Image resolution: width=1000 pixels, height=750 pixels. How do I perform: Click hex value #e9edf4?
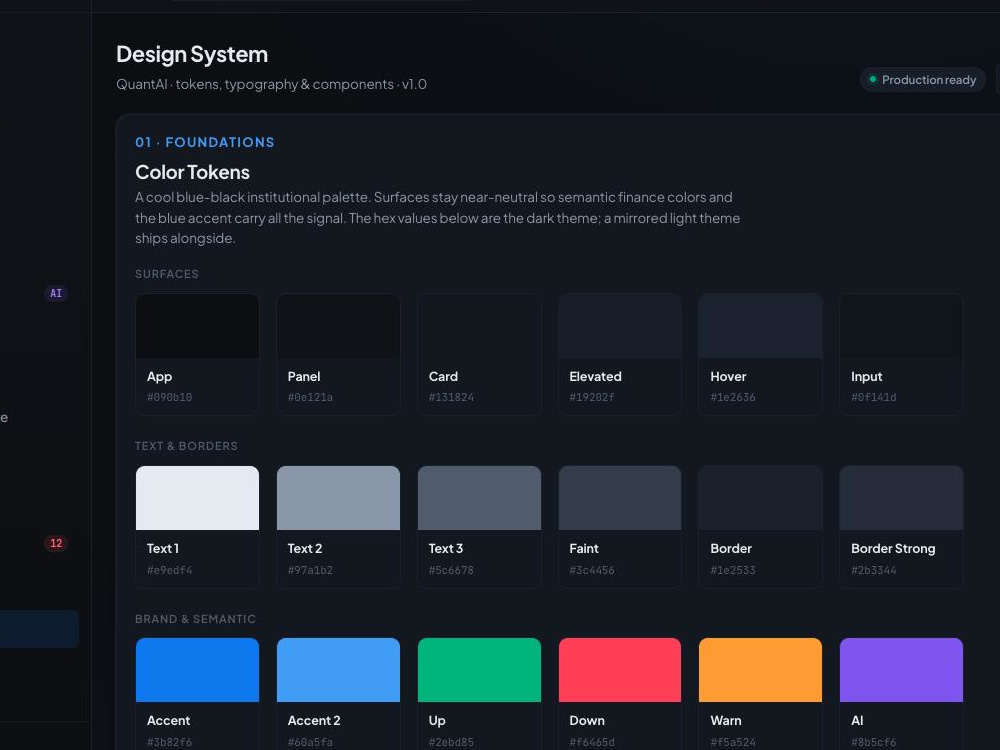click(x=170, y=570)
